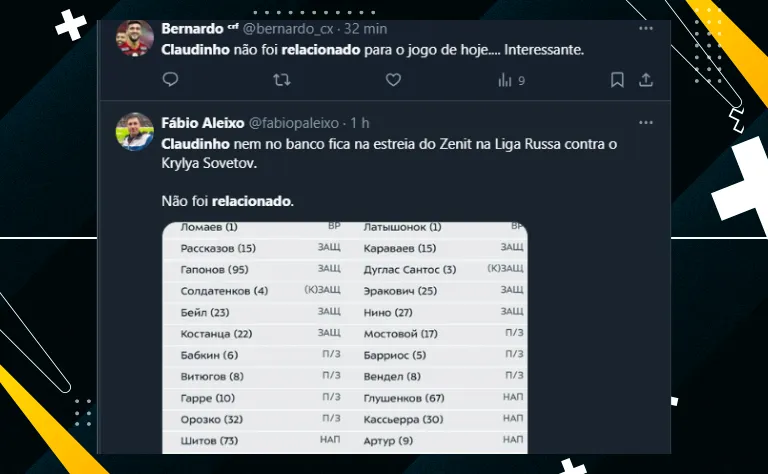
Task: Retweet Bernardo's Claudinho post
Action: click(x=281, y=80)
